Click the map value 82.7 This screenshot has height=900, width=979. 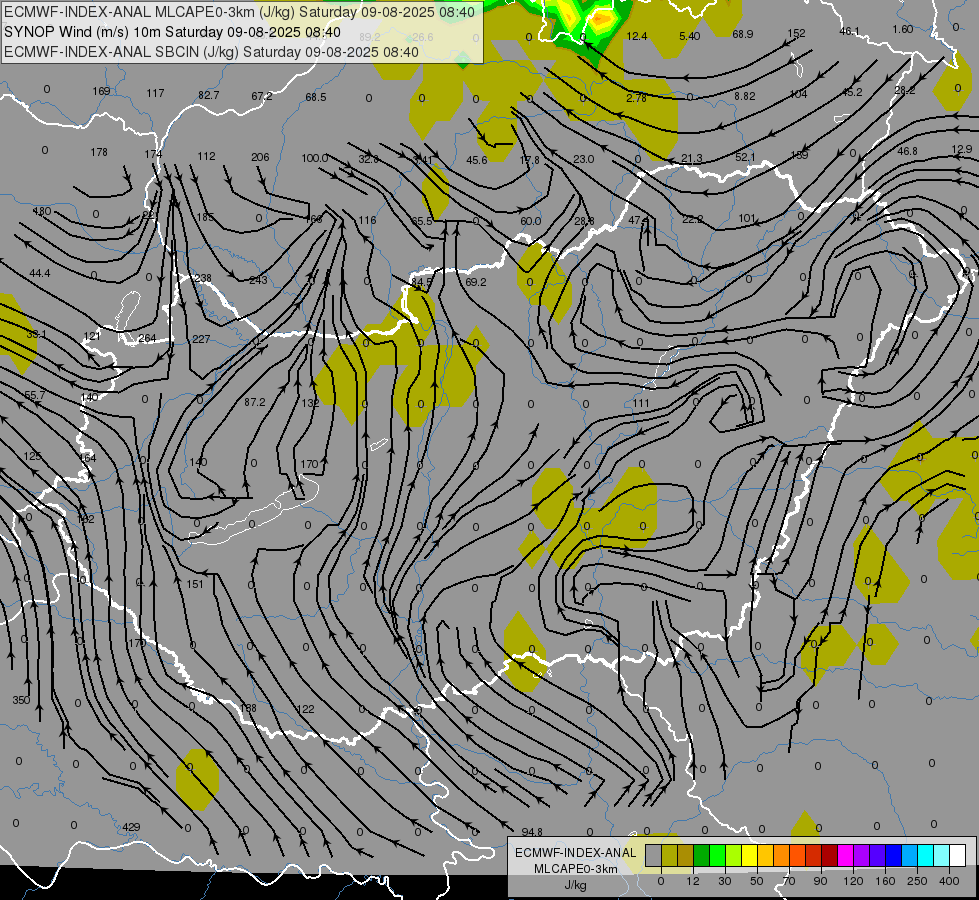click(209, 95)
